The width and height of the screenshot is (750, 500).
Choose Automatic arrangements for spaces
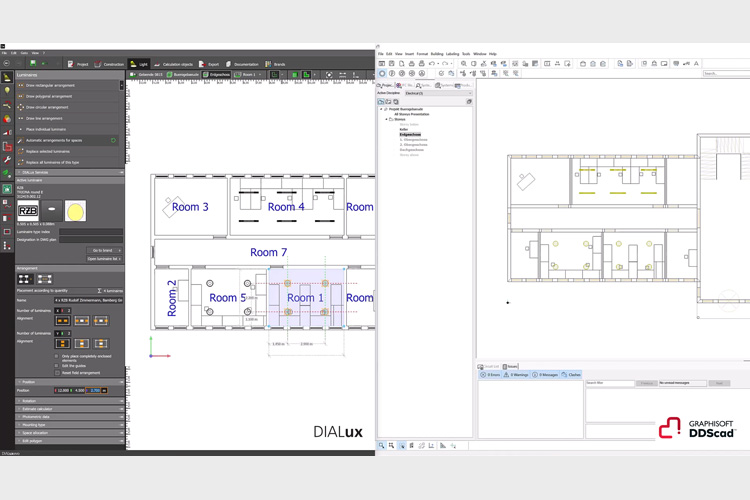click(x=68, y=140)
